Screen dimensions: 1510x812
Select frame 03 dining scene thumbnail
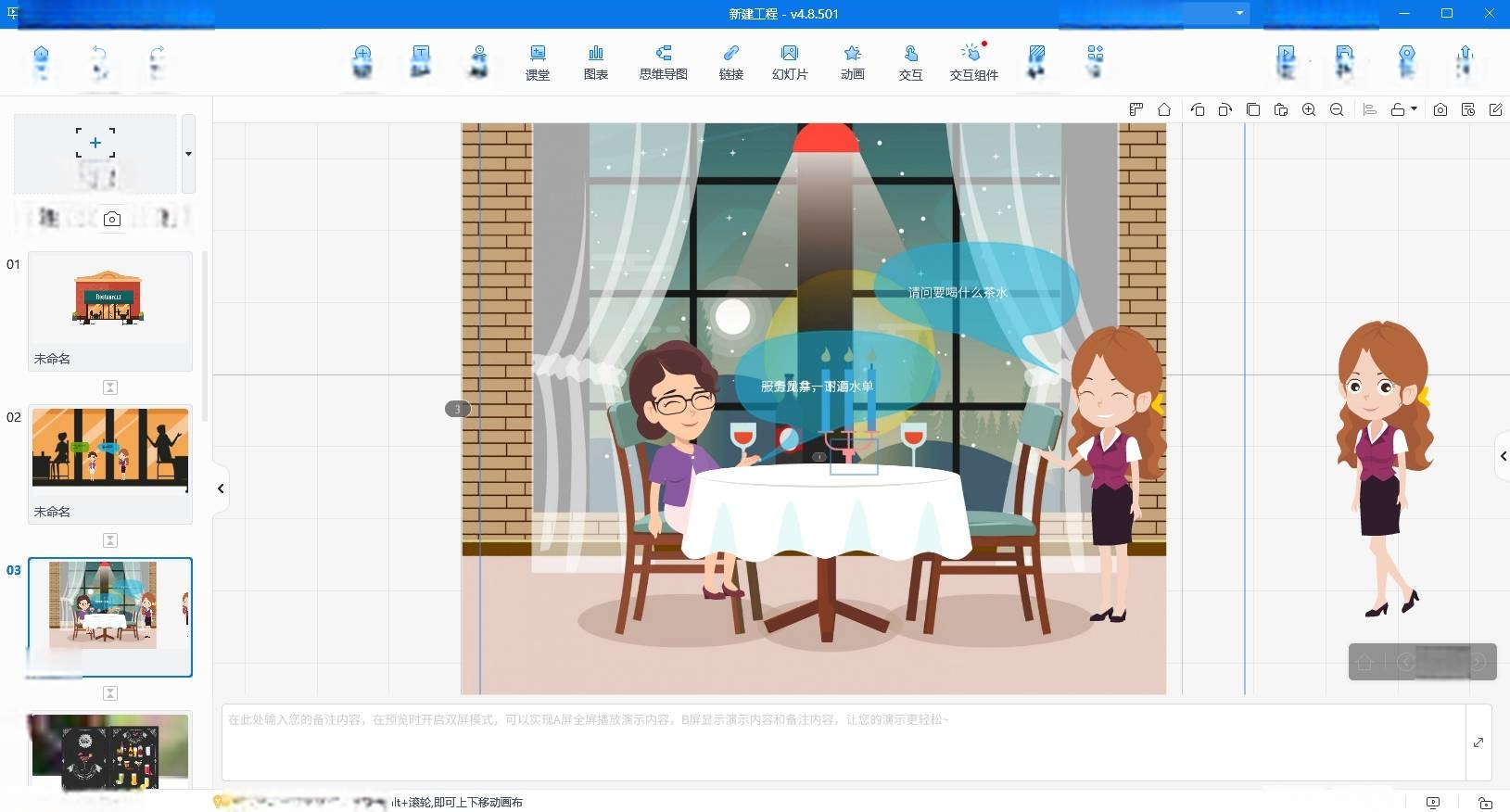[110, 616]
